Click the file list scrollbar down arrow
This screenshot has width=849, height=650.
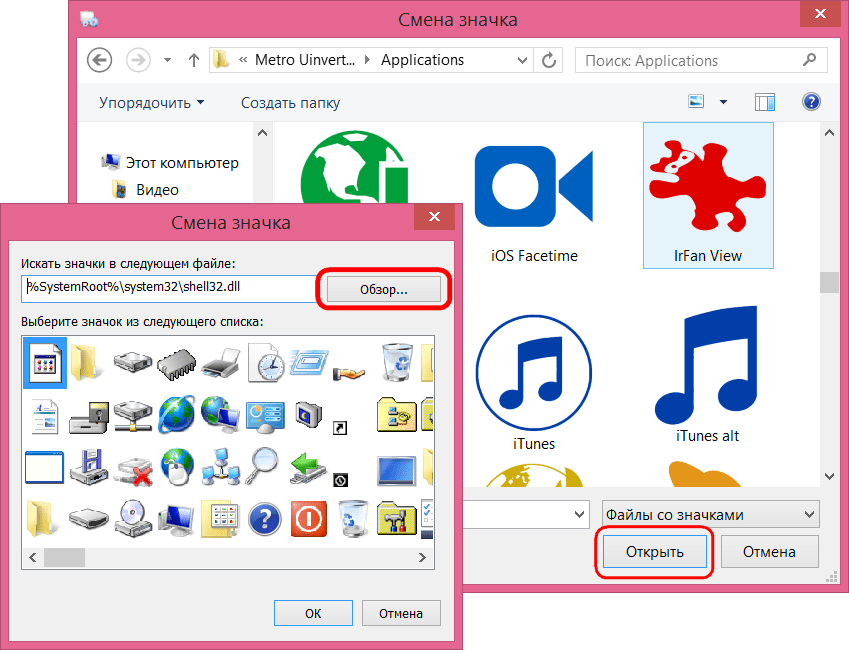point(829,476)
